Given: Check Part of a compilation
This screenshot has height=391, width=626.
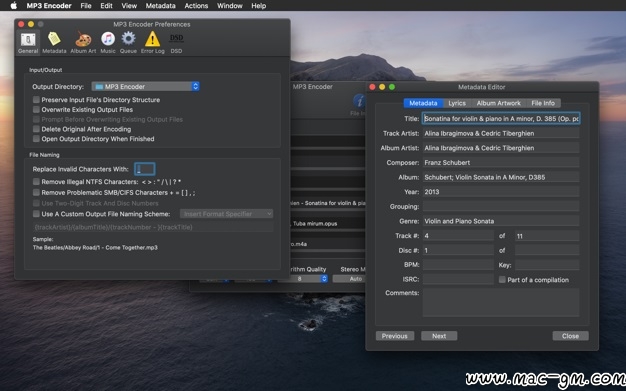Looking at the screenshot, I should [x=502, y=280].
